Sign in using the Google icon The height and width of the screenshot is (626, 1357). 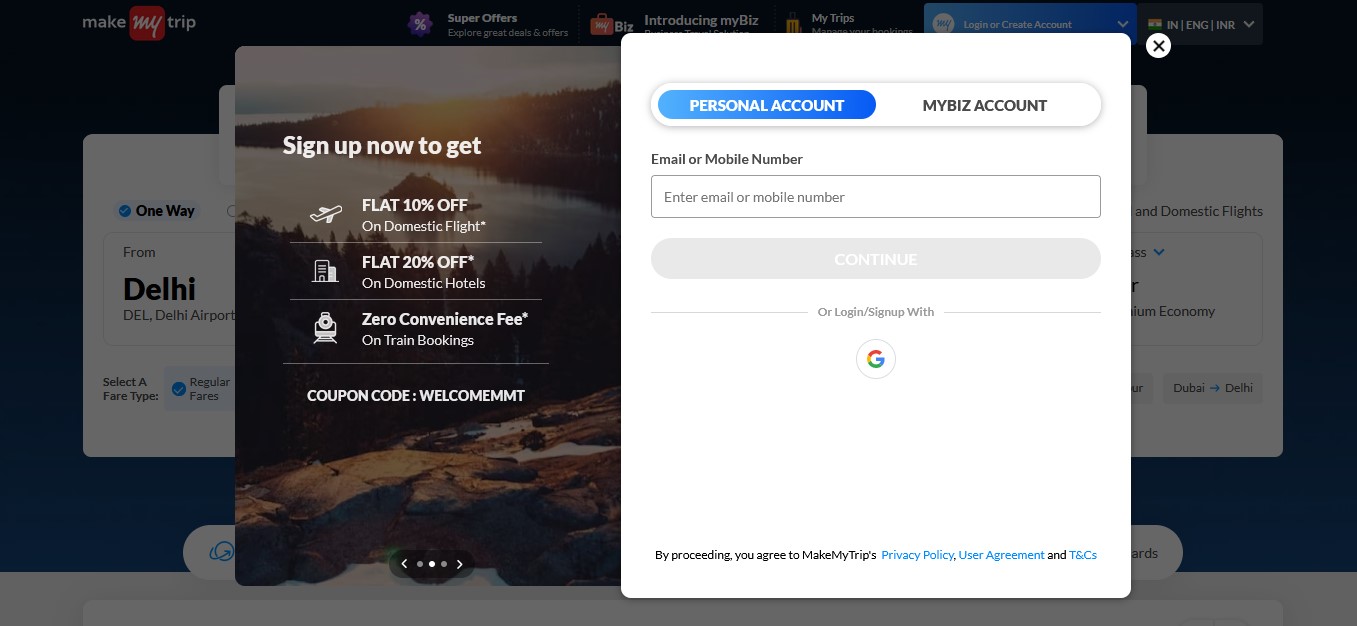[x=876, y=359]
